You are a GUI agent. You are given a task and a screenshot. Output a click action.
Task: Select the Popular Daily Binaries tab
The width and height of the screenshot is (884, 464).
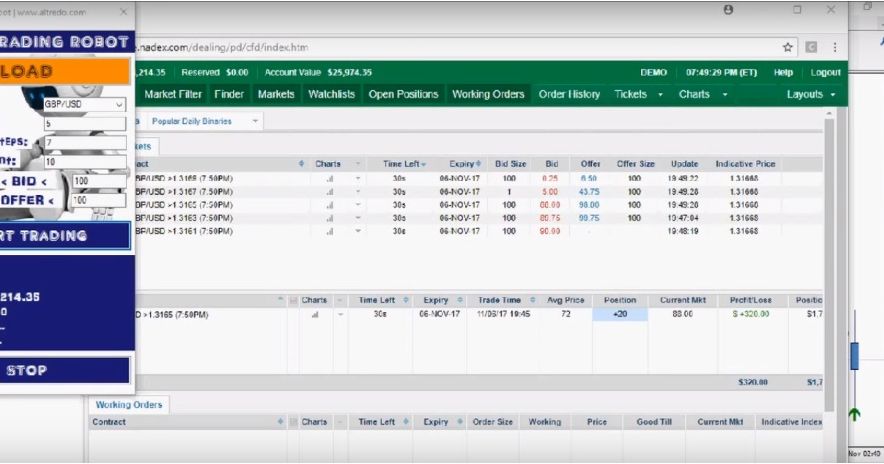click(192, 121)
